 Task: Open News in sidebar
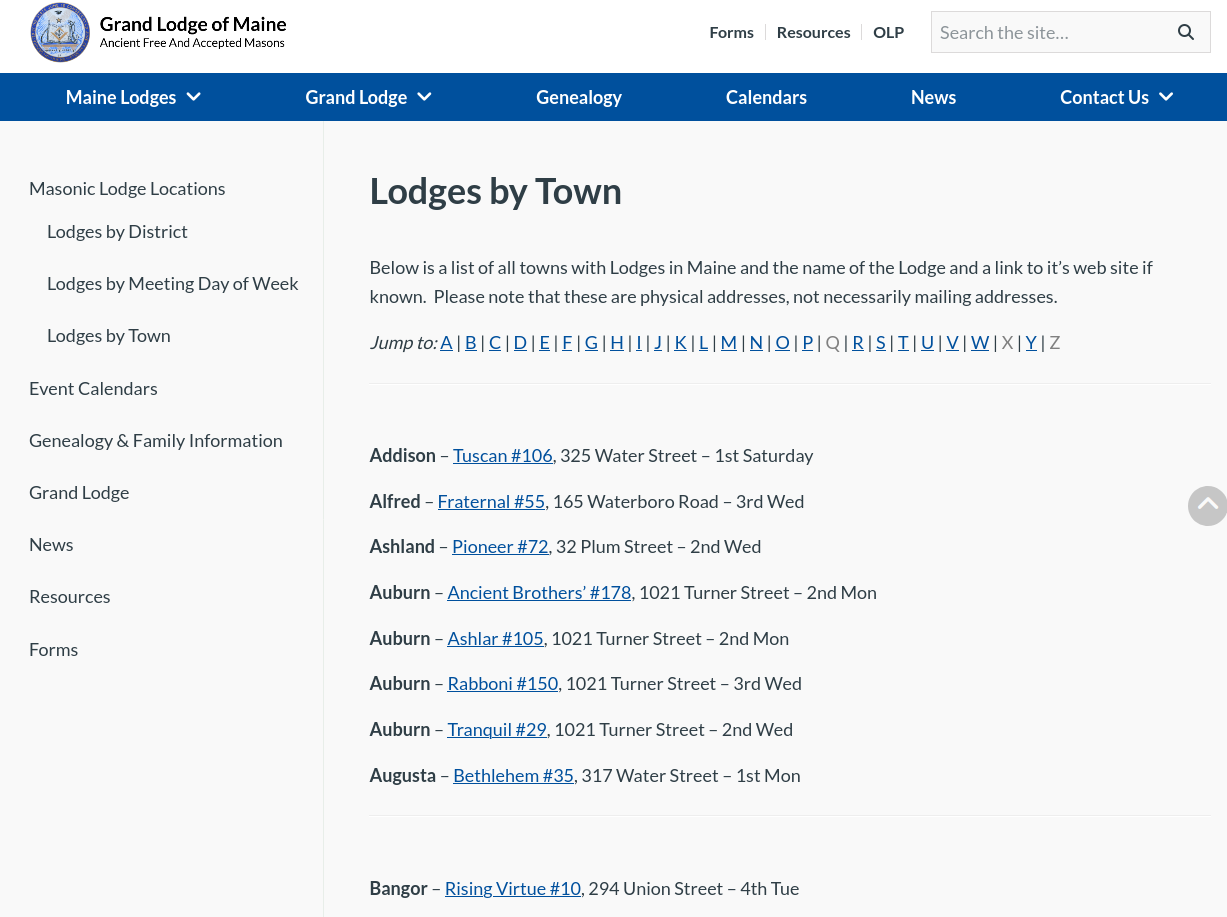click(x=51, y=544)
